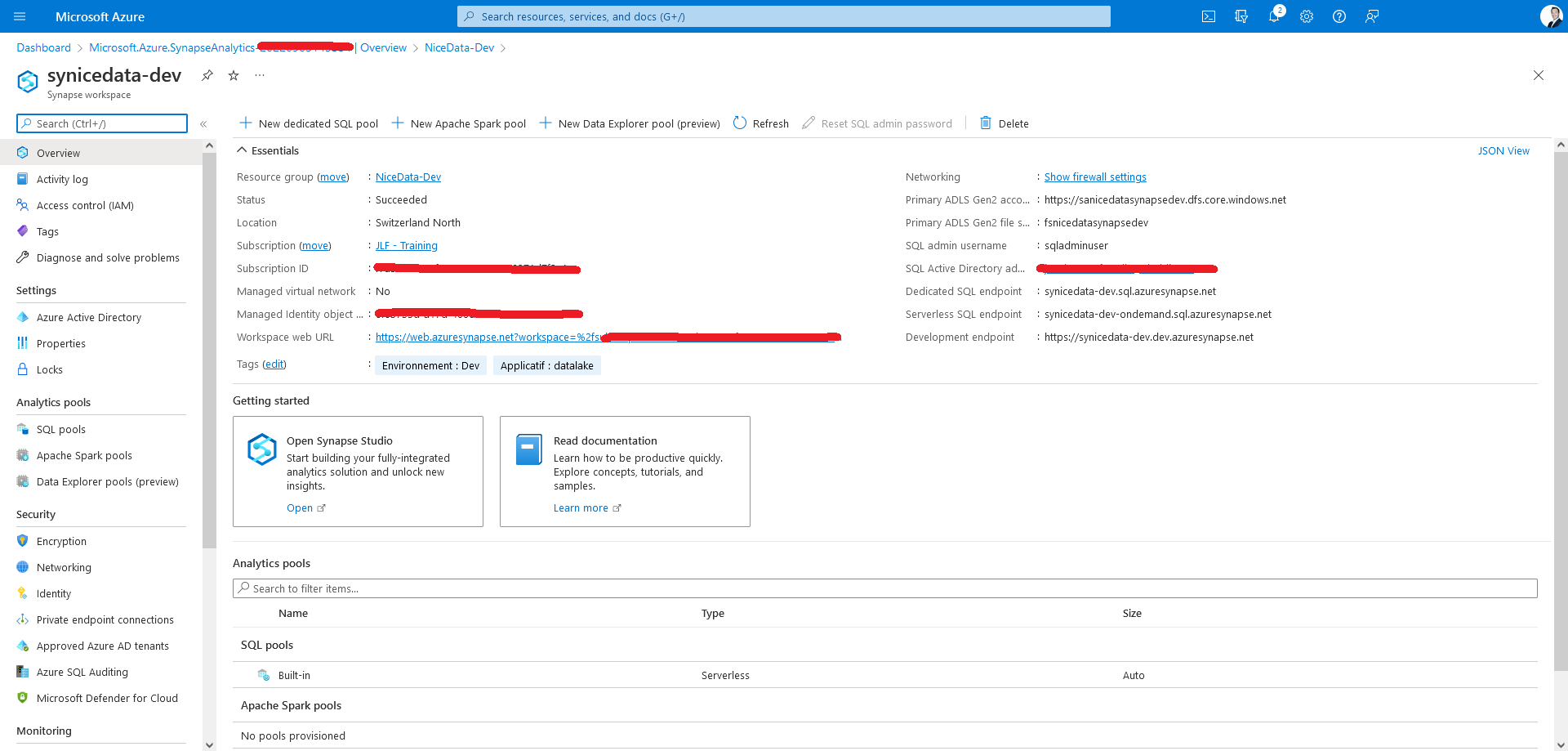Open the Feedback icon in top bar
1568x751 pixels.
coord(1372,16)
